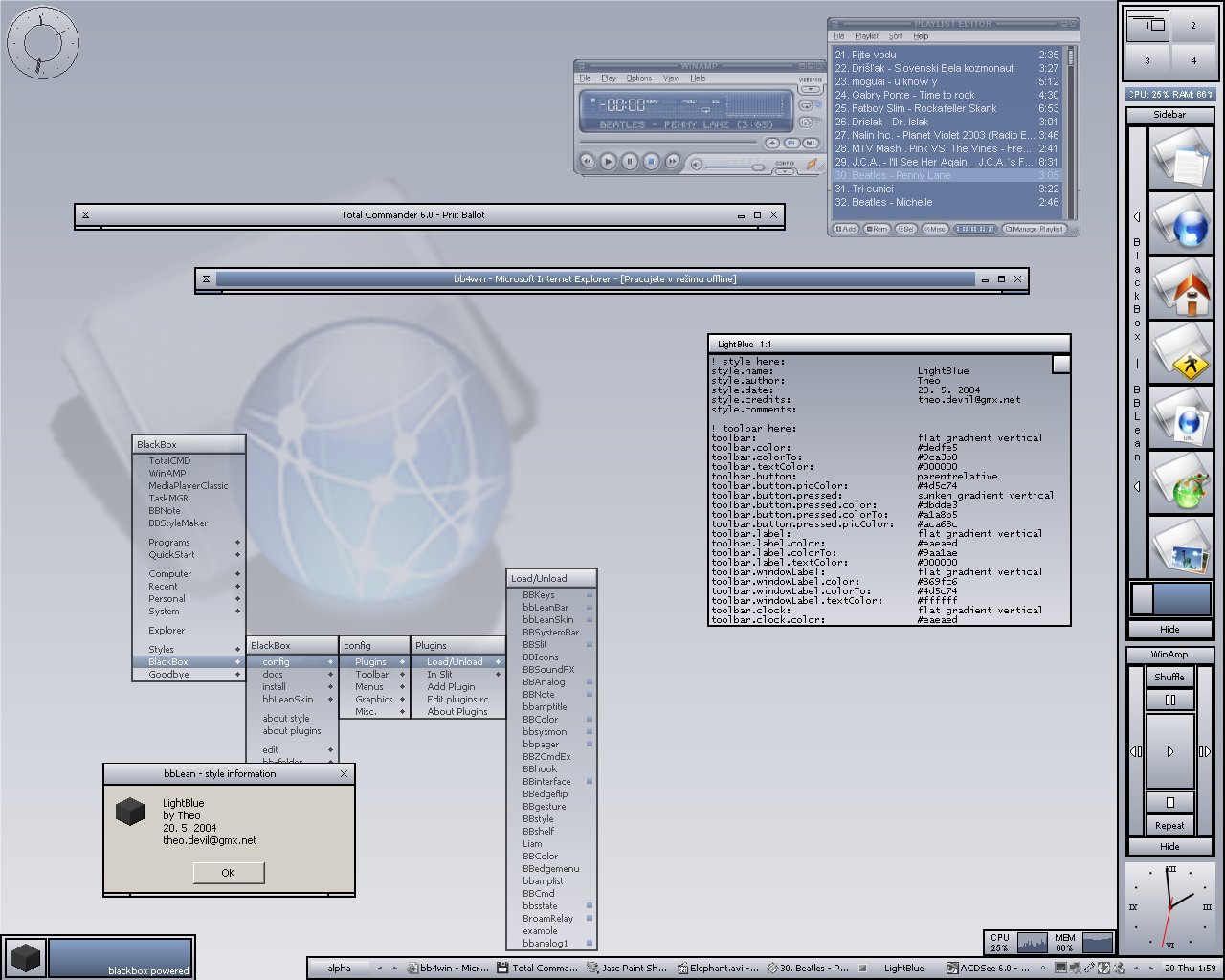This screenshot has height=980, width=1225.
Task: Click the previous-track arrow in the WinAmp sidebar panel
Action: point(1137,751)
